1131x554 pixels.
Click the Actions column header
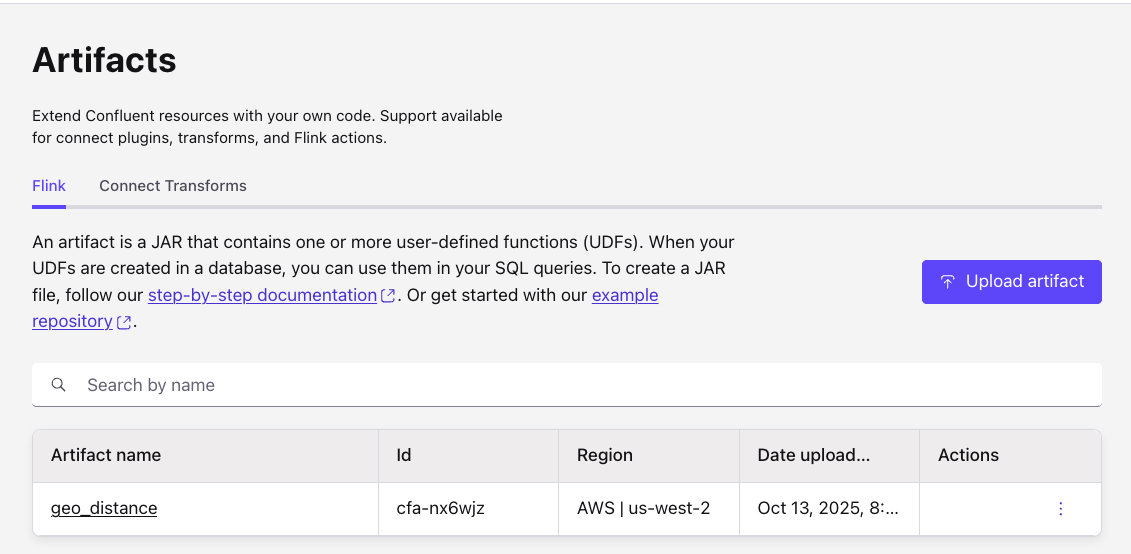[968, 455]
